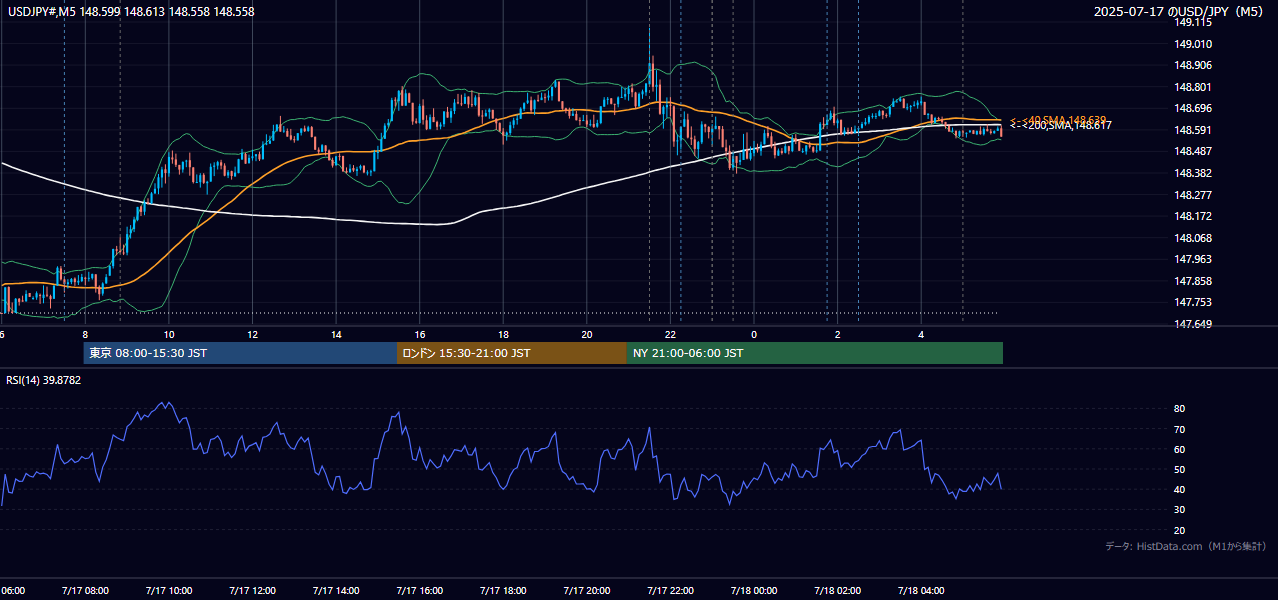Click the 7/17 16:00 bottom time label

click(x=419, y=591)
